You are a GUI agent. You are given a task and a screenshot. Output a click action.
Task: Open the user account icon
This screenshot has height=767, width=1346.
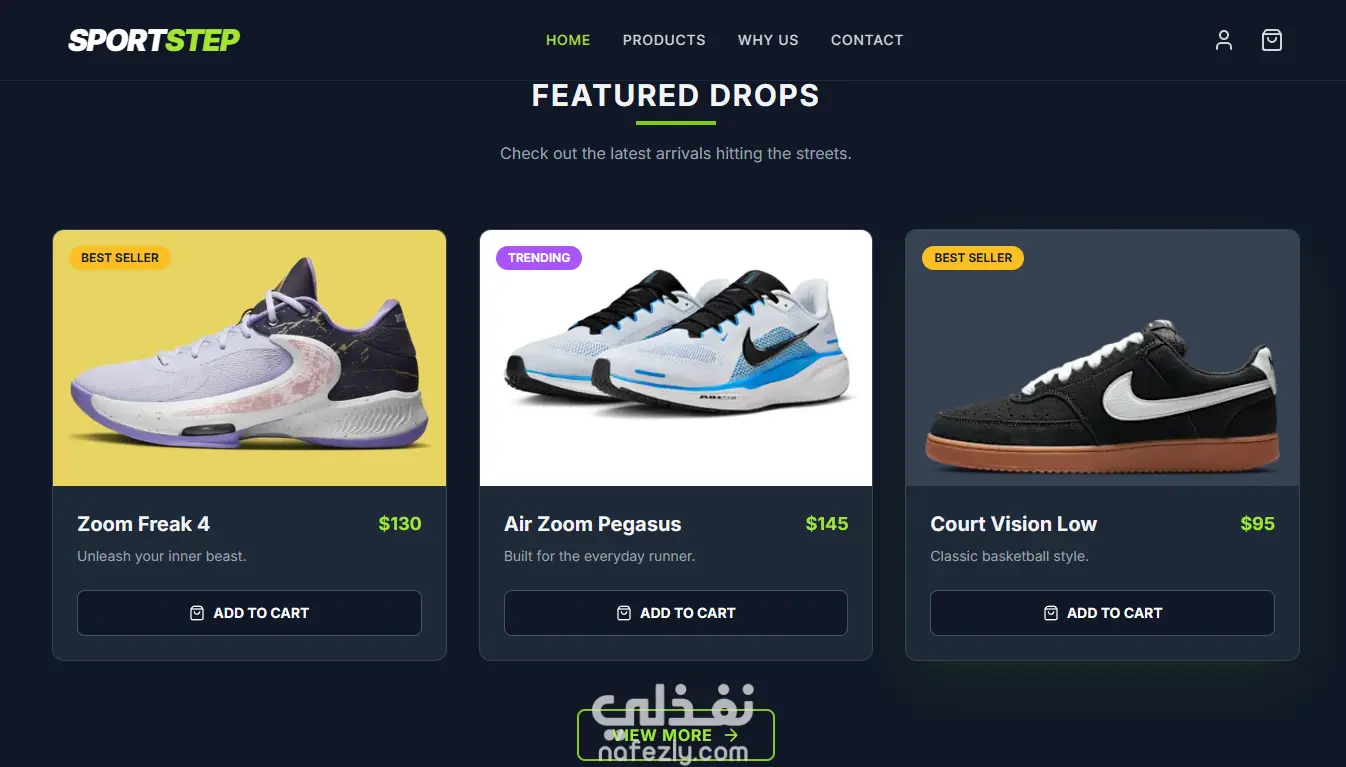[x=1223, y=40]
